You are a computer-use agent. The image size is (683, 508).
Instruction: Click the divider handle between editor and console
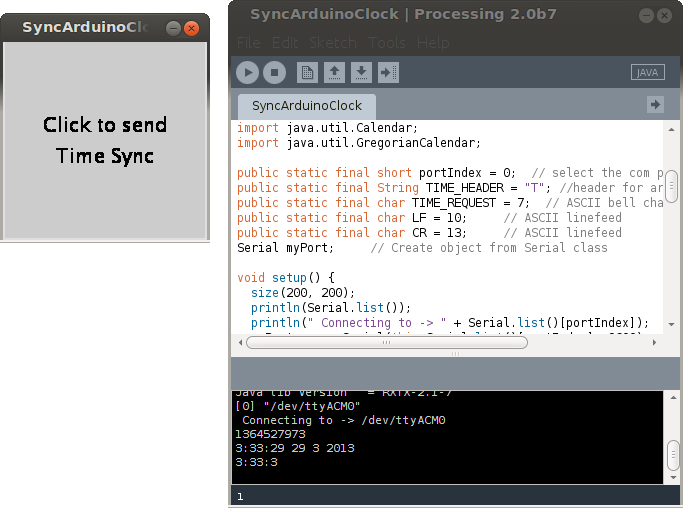tap(455, 354)
